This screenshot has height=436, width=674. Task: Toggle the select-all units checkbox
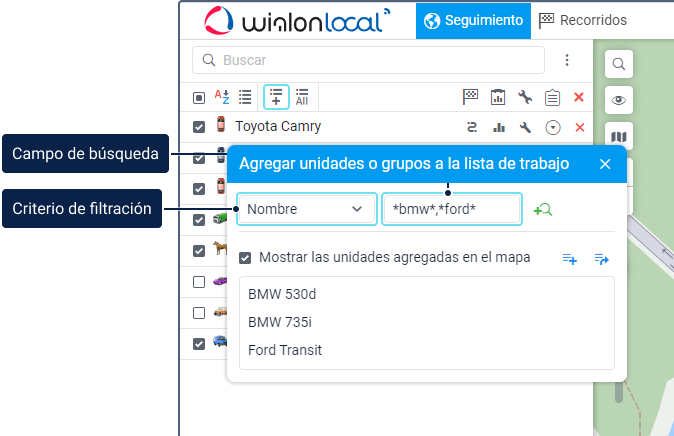point(199,98)
